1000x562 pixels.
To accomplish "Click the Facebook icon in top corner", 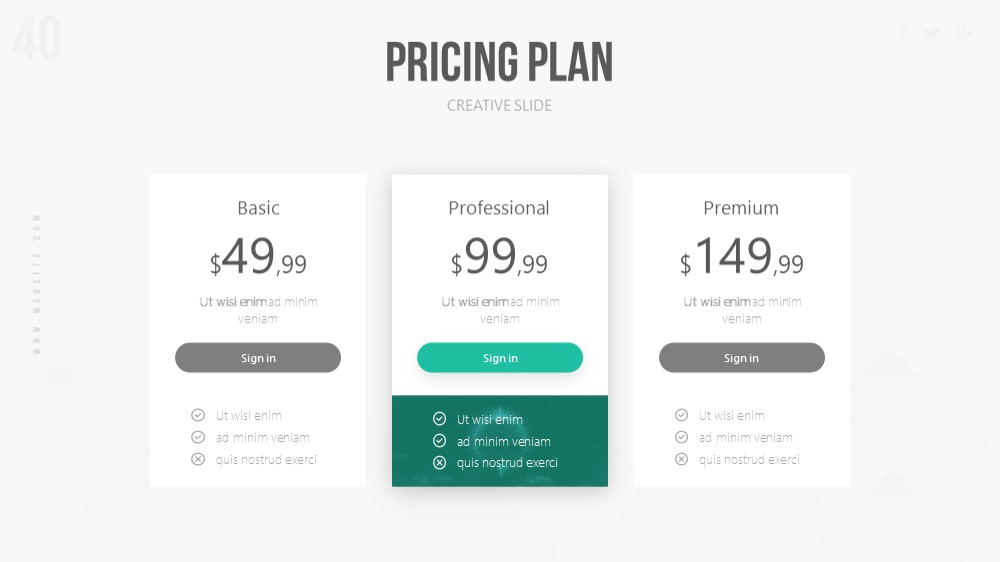I will (902, 33).
